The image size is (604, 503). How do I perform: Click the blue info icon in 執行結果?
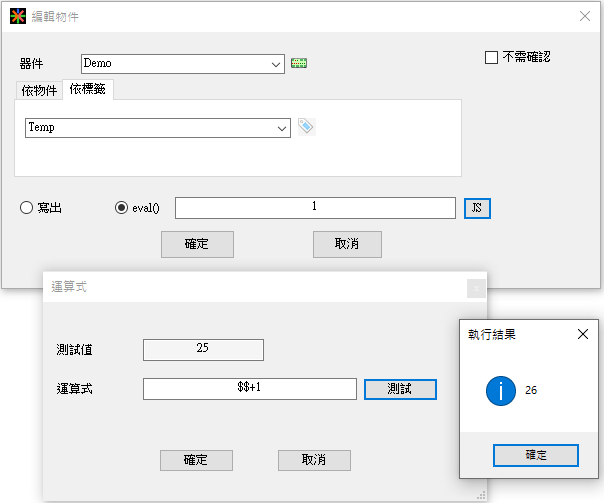(501, 391)
